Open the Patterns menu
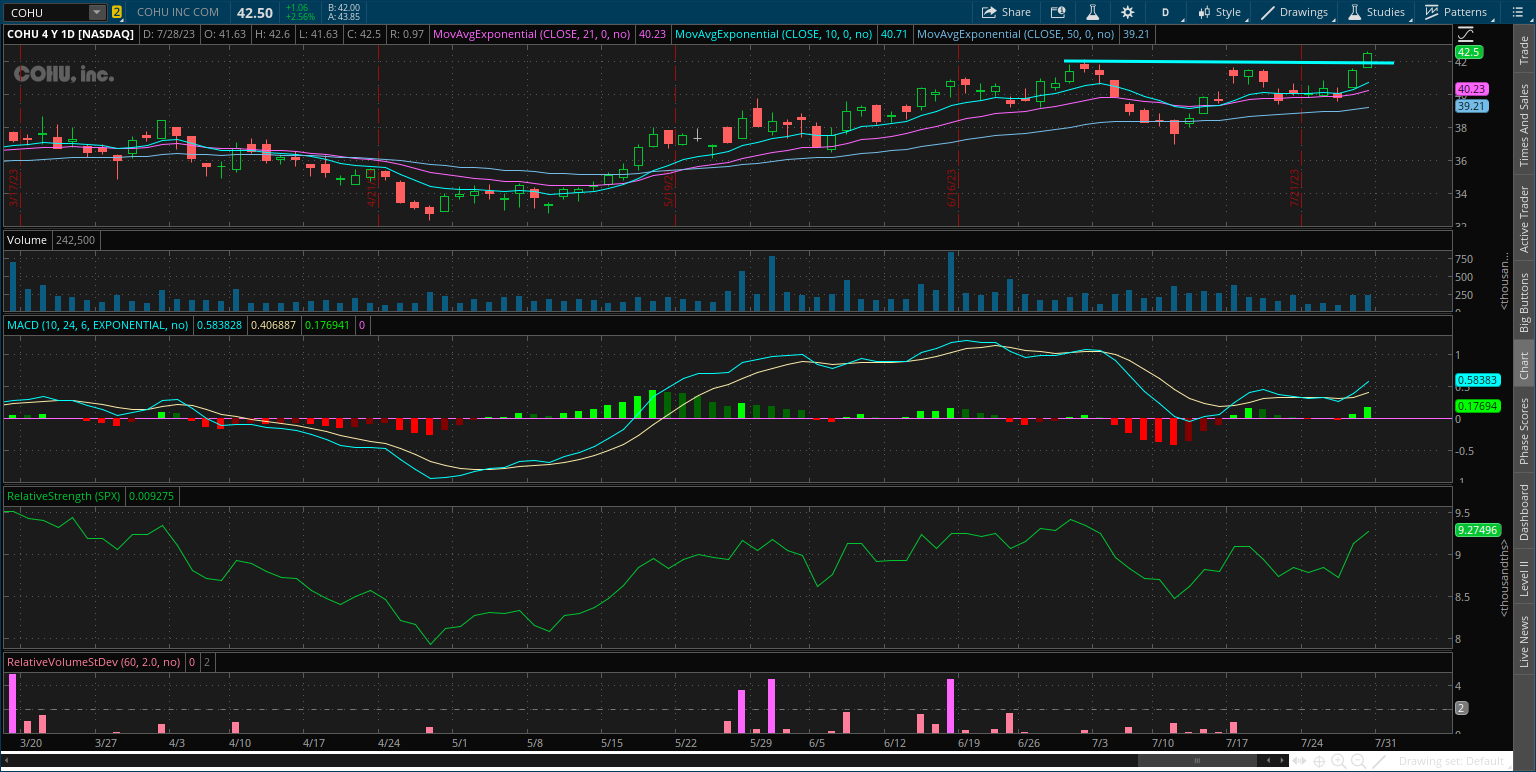1536x772 pixels. [x=1456, y=12]
